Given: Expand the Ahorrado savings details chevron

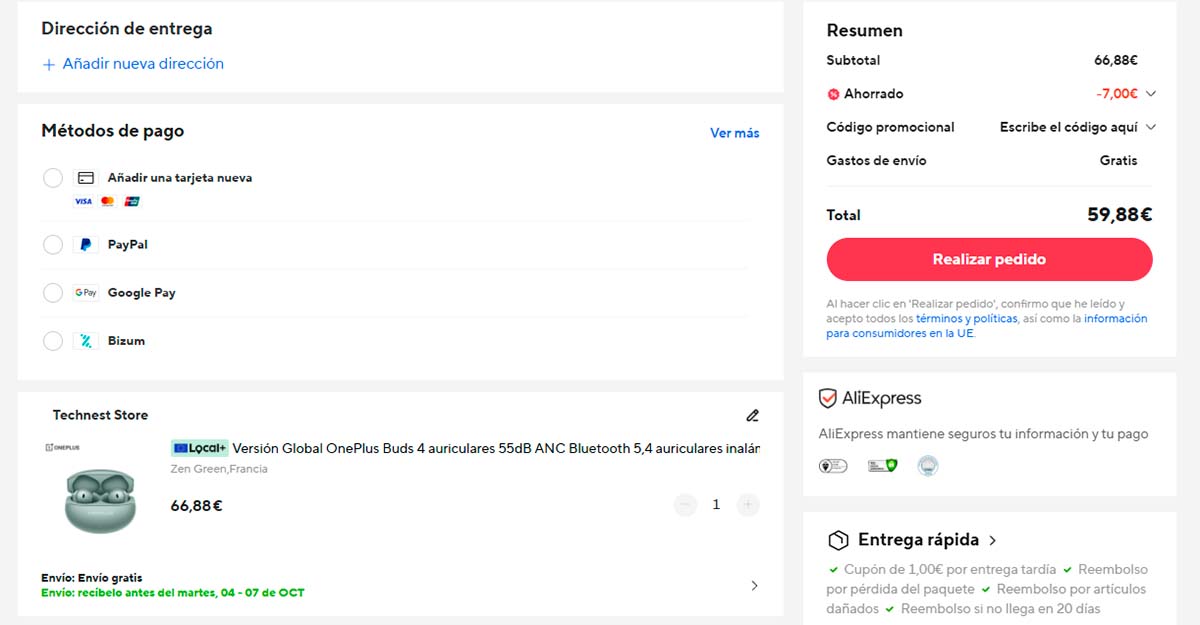Looking at the screenshot, I should click(1150, 94).
